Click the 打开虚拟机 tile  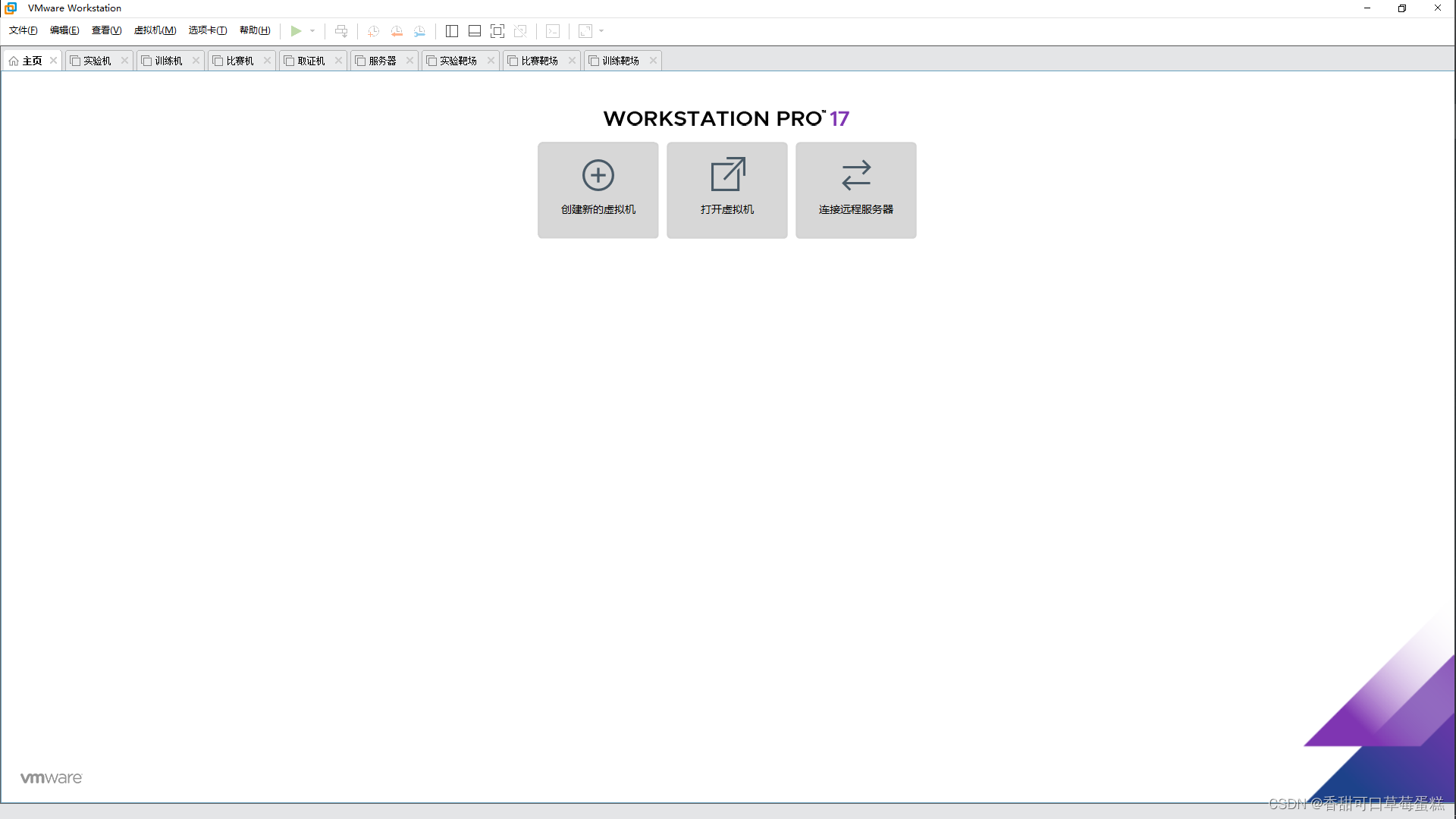pos(727,190)
